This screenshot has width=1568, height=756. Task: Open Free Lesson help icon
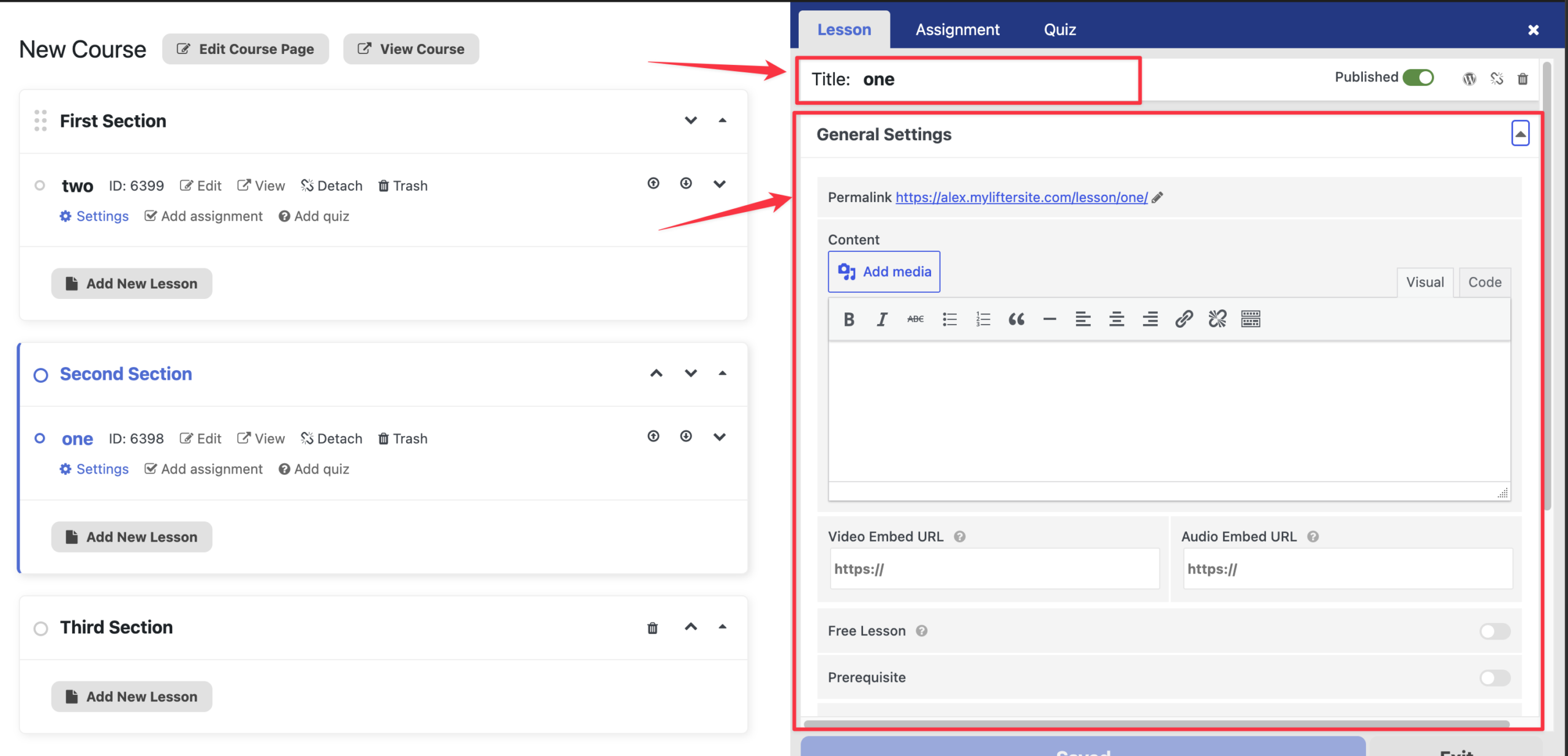[922, 631]
